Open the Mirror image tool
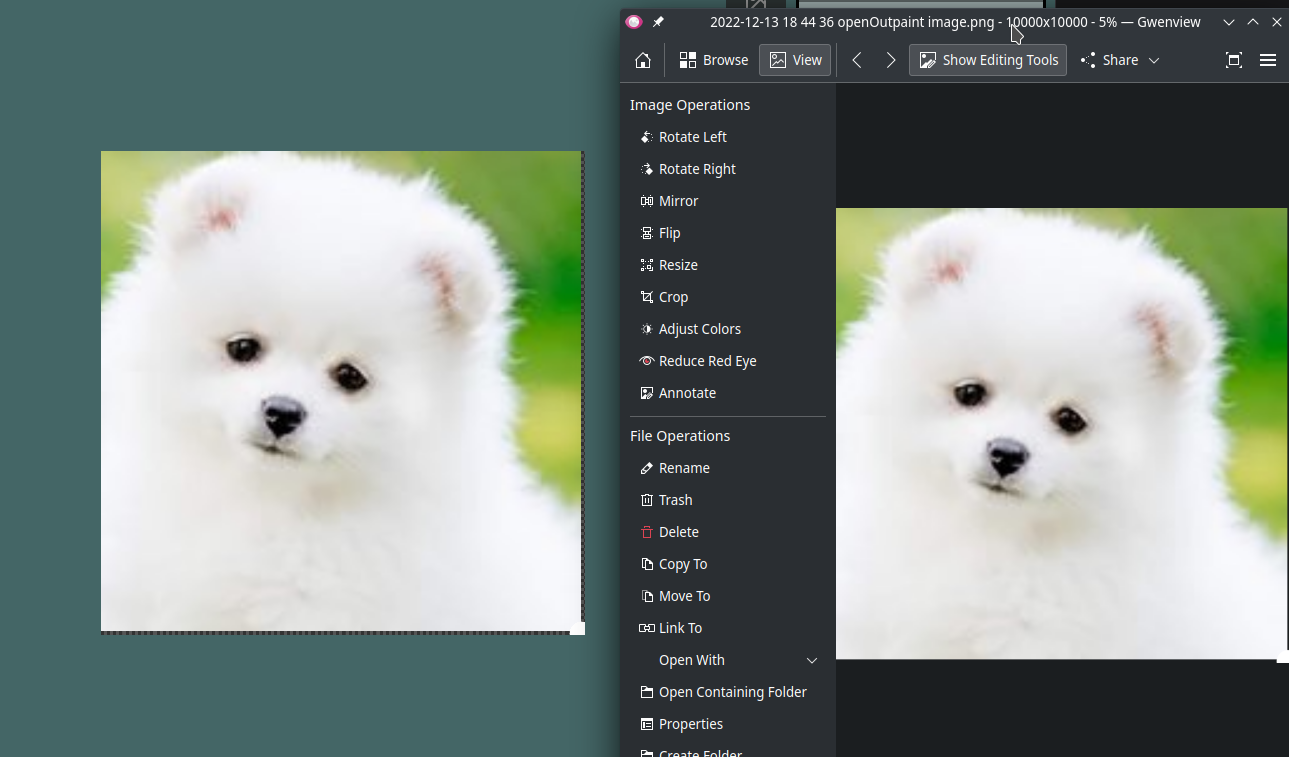Image resolution: width=1289 pixels, height=757 pixels. click(677, 200)
